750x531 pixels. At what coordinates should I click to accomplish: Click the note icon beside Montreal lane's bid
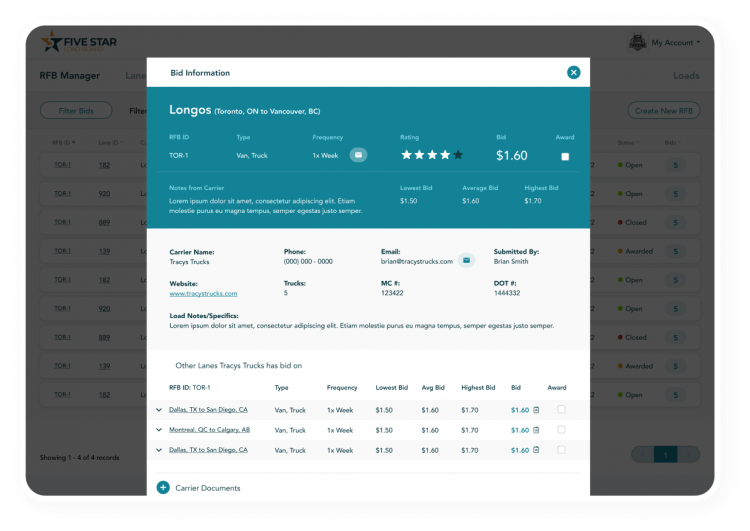(x=536, y=430)
